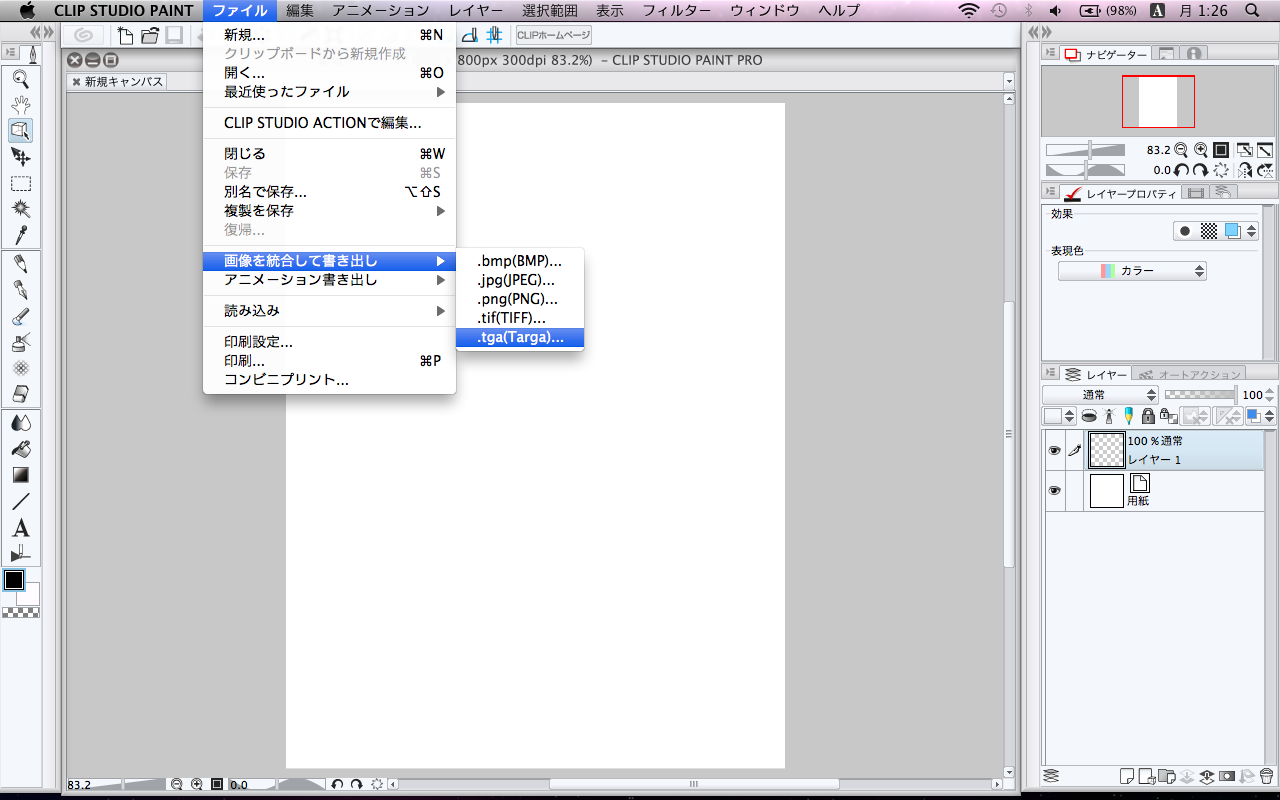Click the Open file toolbar icon
The height and width of the screenshot is (800, 1280).
coord(150,36)
